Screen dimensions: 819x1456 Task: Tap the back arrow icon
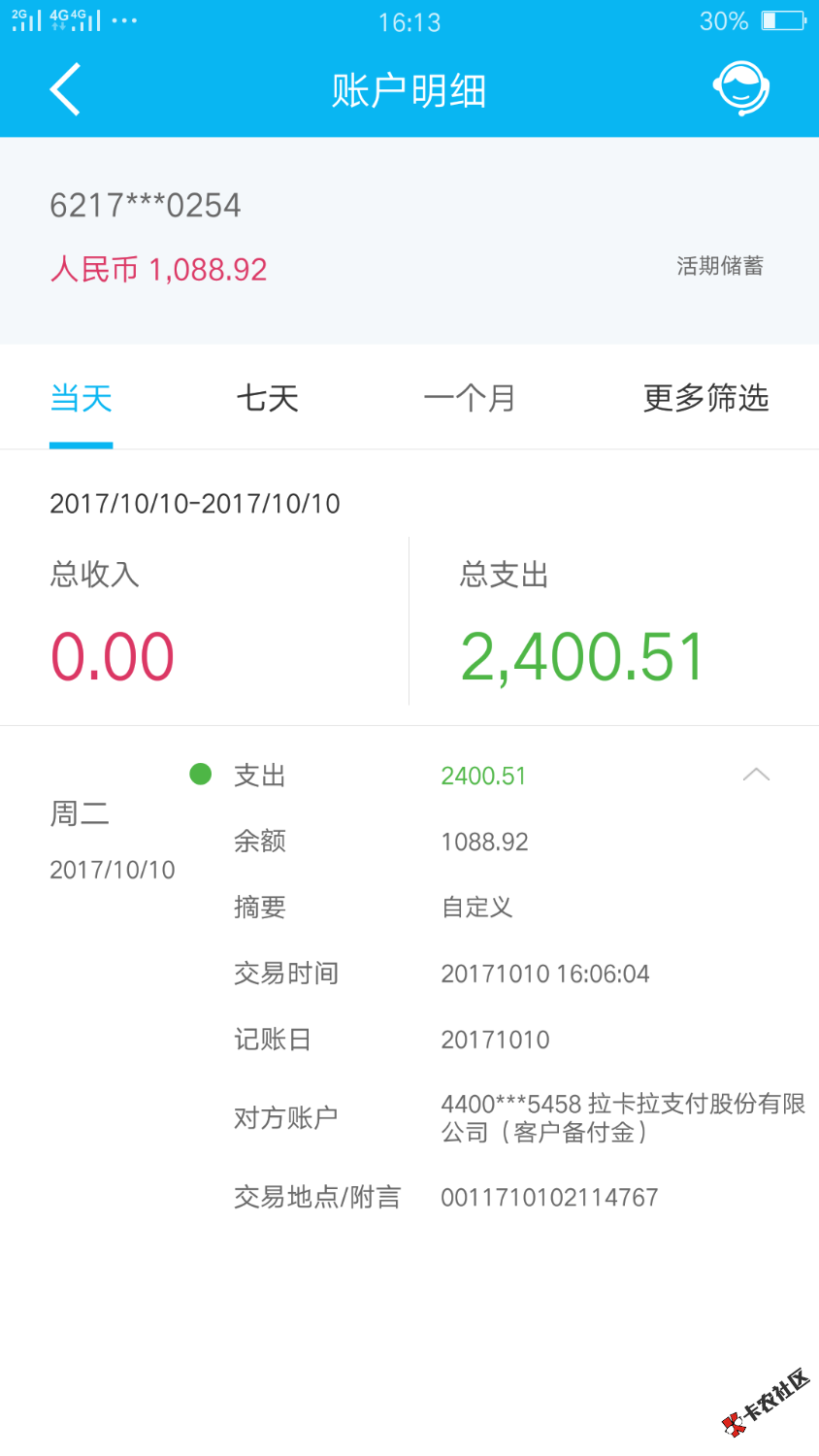click(x=65, y=89)
